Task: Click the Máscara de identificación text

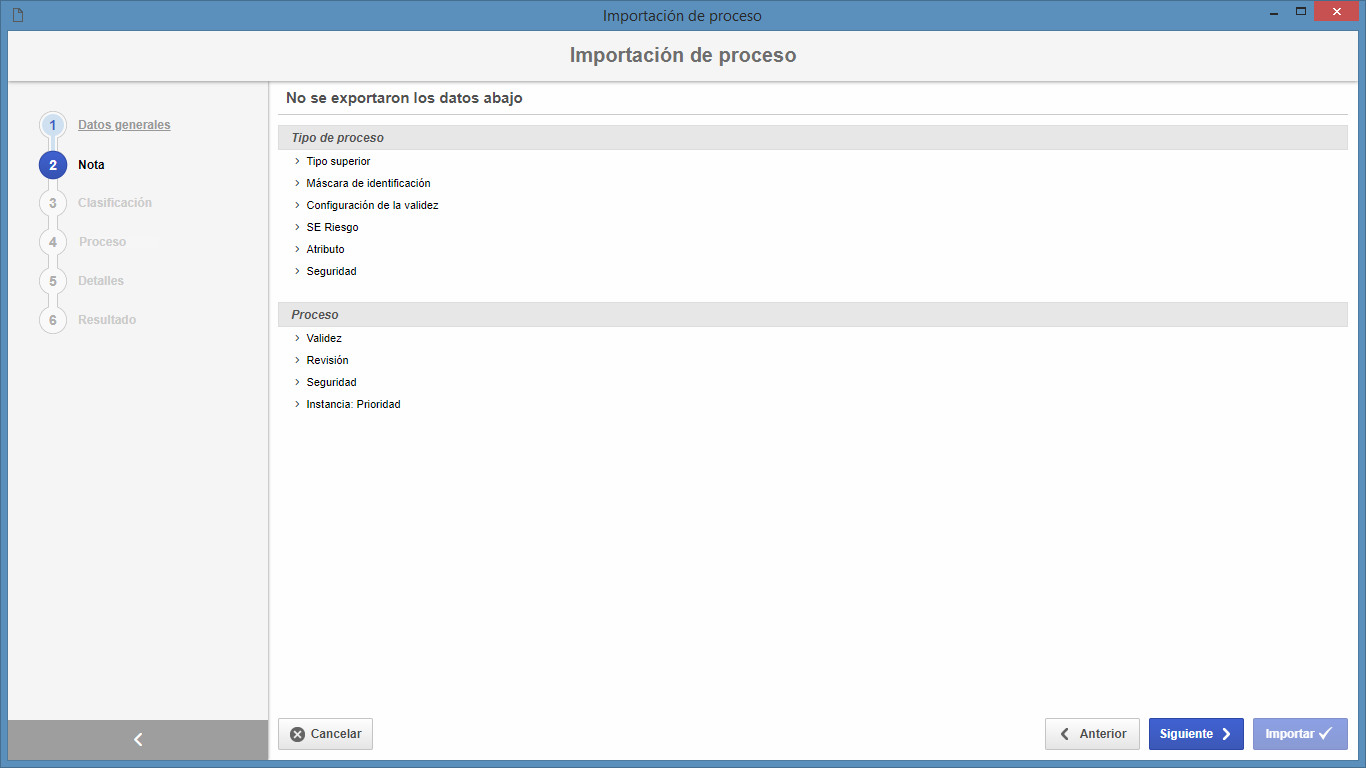Action: coord(368,183)
